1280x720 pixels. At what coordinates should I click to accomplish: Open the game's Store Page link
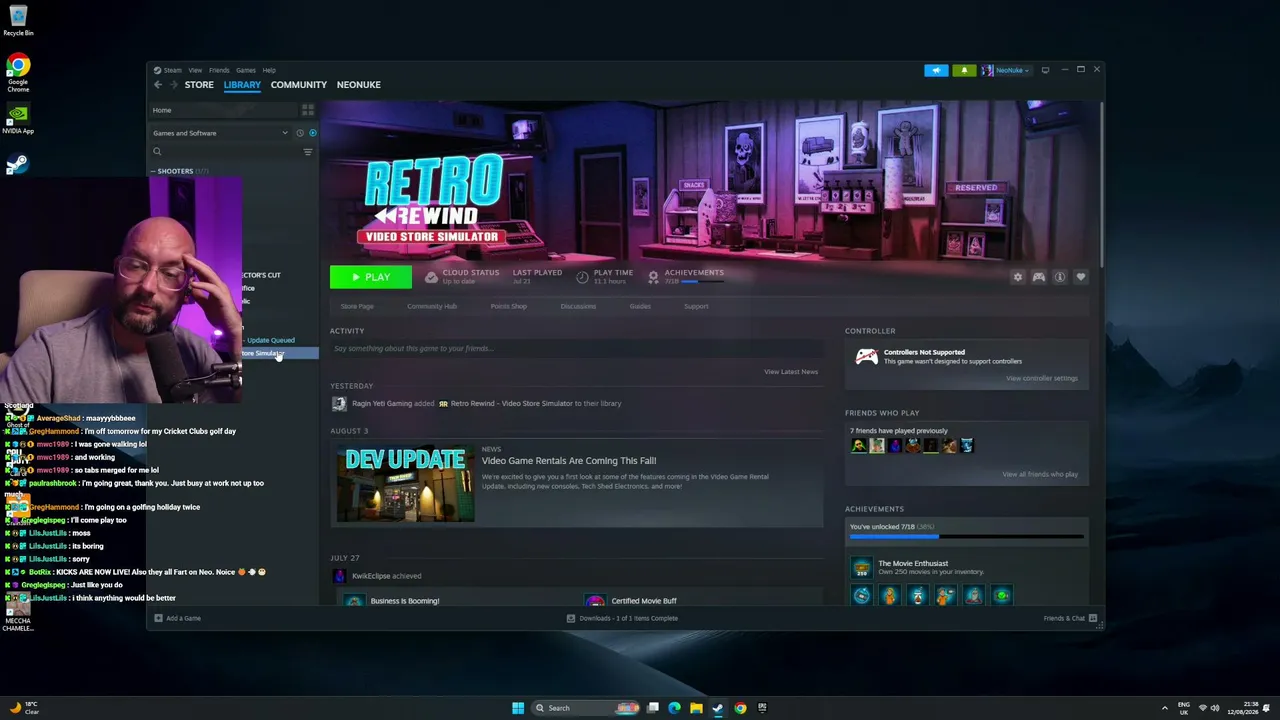pos(357,306)
